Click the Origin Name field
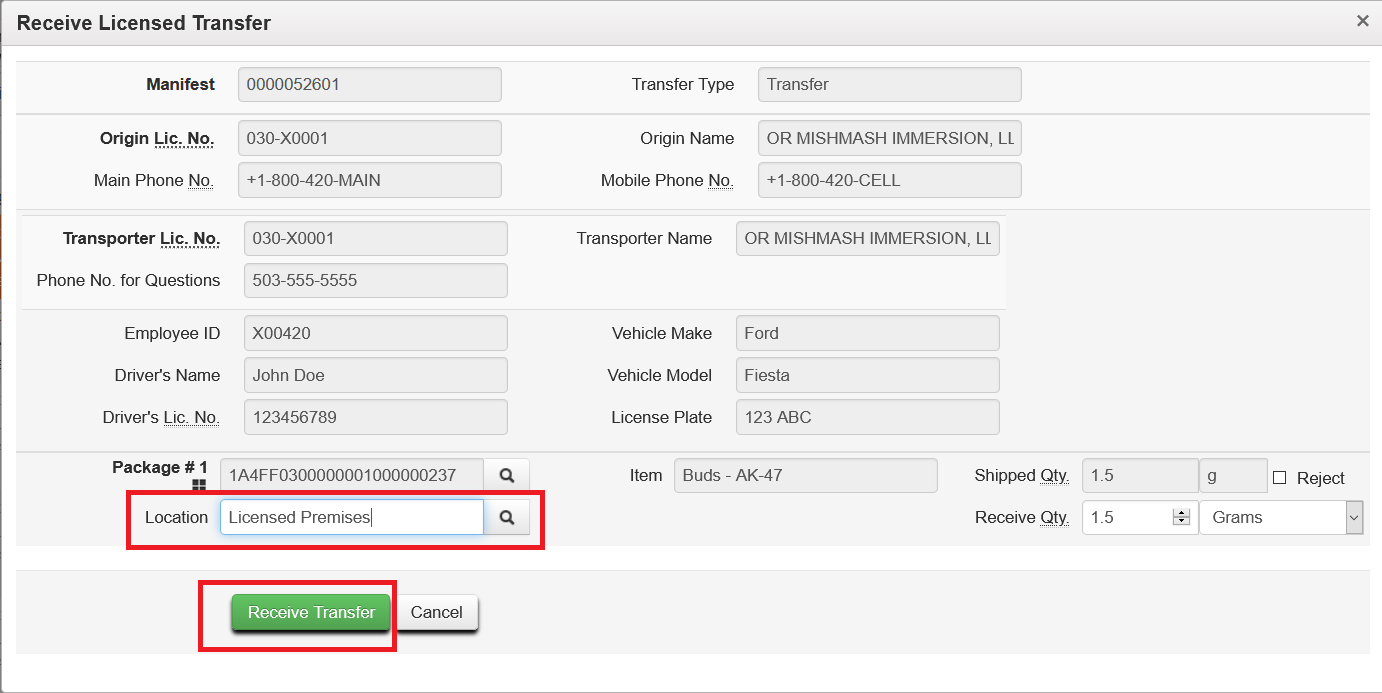This screenshot has height=693, width=1382. pyautogui.click(x=890, y=139)
